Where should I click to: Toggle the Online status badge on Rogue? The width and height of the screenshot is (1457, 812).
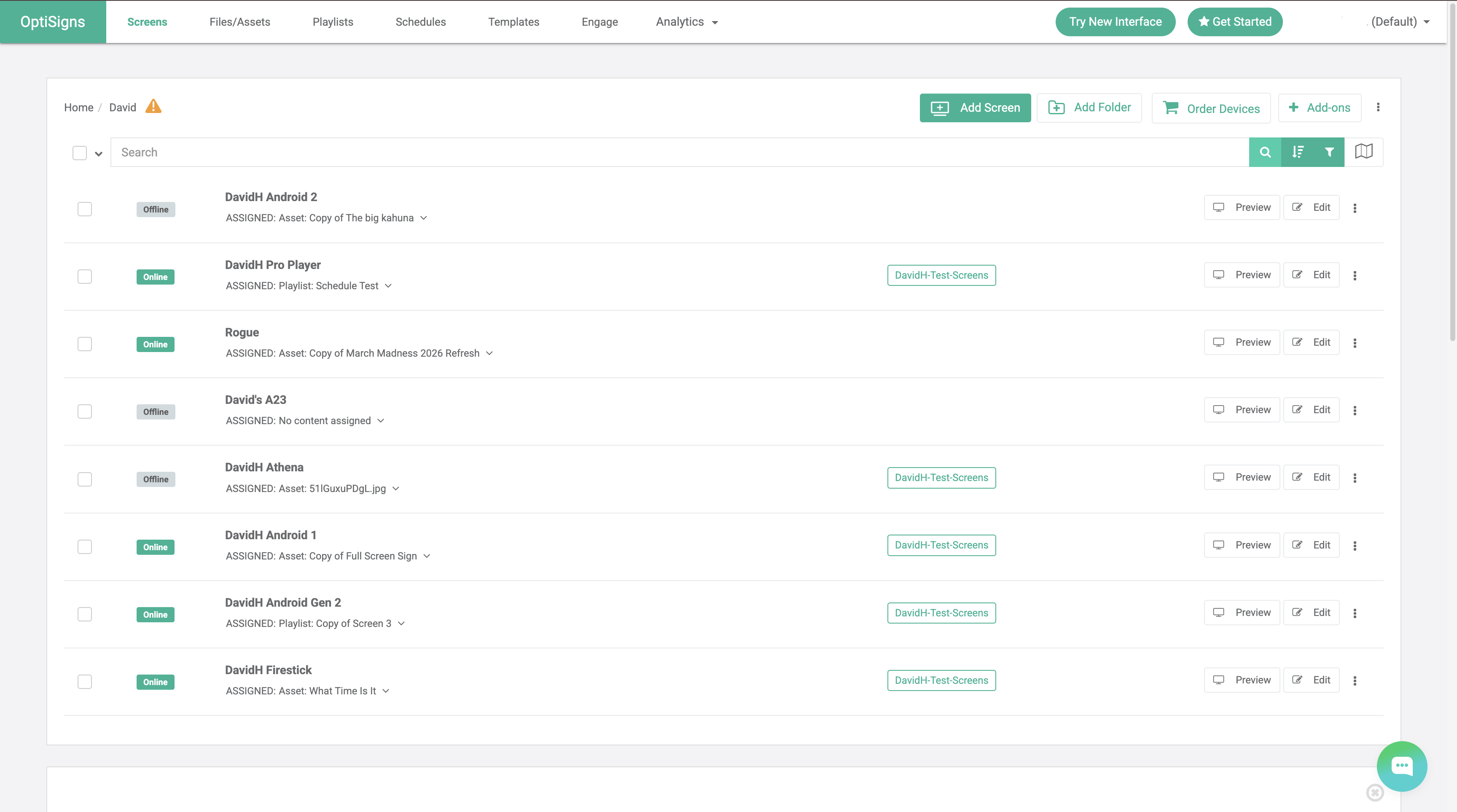155,344
